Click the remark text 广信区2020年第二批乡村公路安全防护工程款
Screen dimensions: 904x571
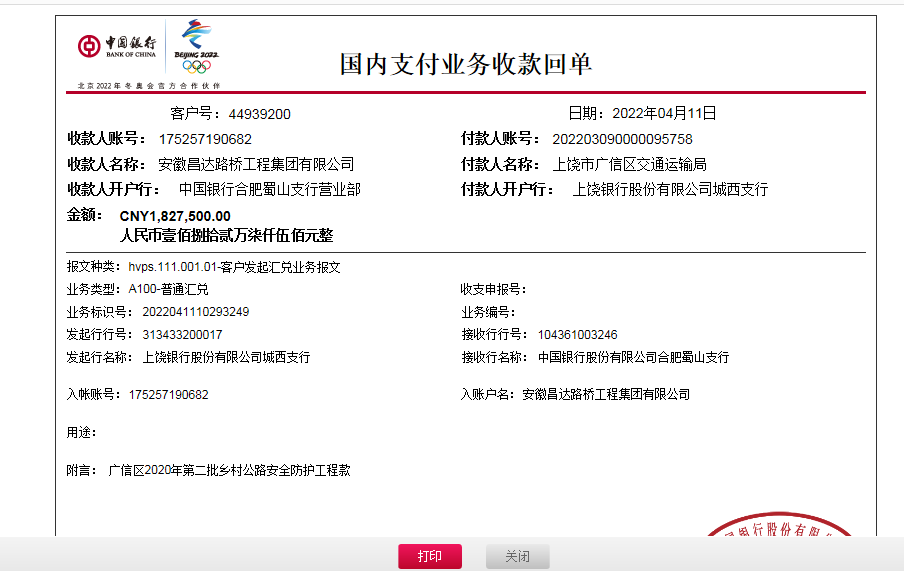[x=229, y=470]
